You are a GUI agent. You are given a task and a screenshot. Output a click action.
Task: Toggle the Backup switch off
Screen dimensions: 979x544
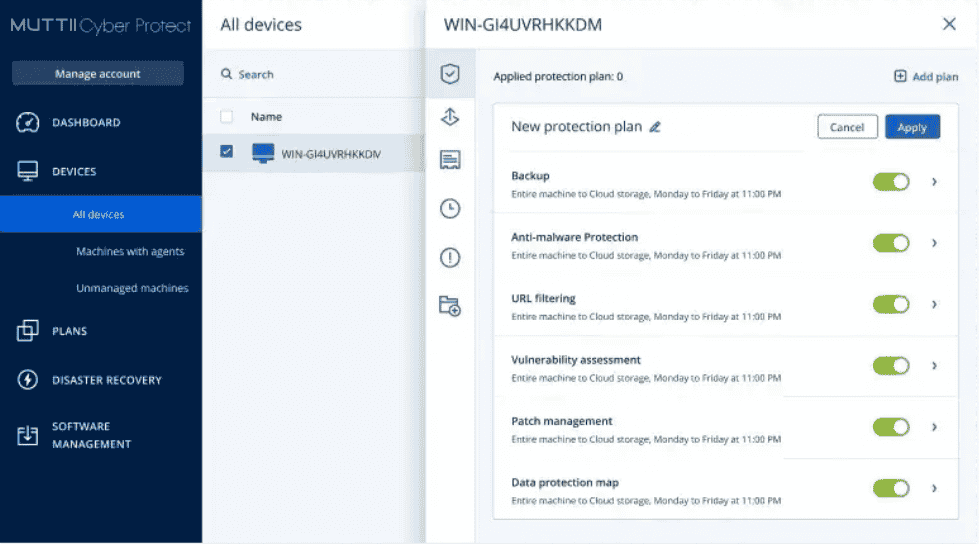891,182
